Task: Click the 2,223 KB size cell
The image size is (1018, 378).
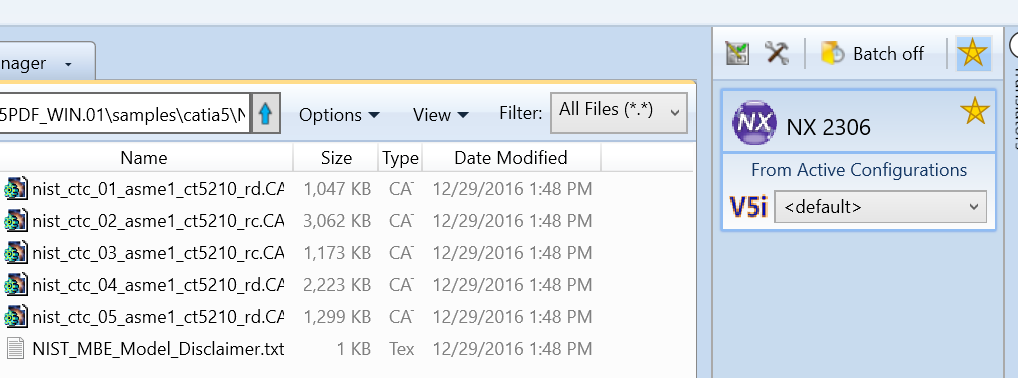Action: point(337,284)
